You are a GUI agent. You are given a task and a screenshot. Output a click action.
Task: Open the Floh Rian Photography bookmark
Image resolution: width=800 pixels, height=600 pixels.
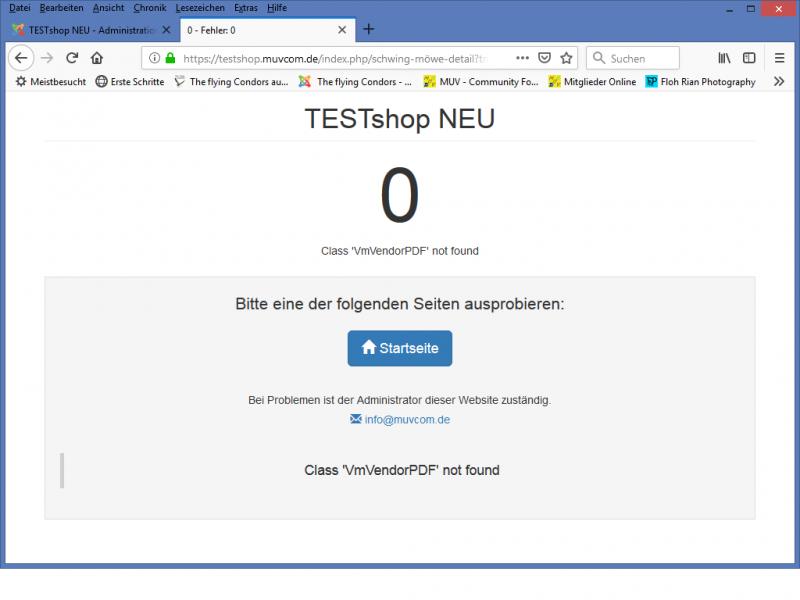coord(700,82)
